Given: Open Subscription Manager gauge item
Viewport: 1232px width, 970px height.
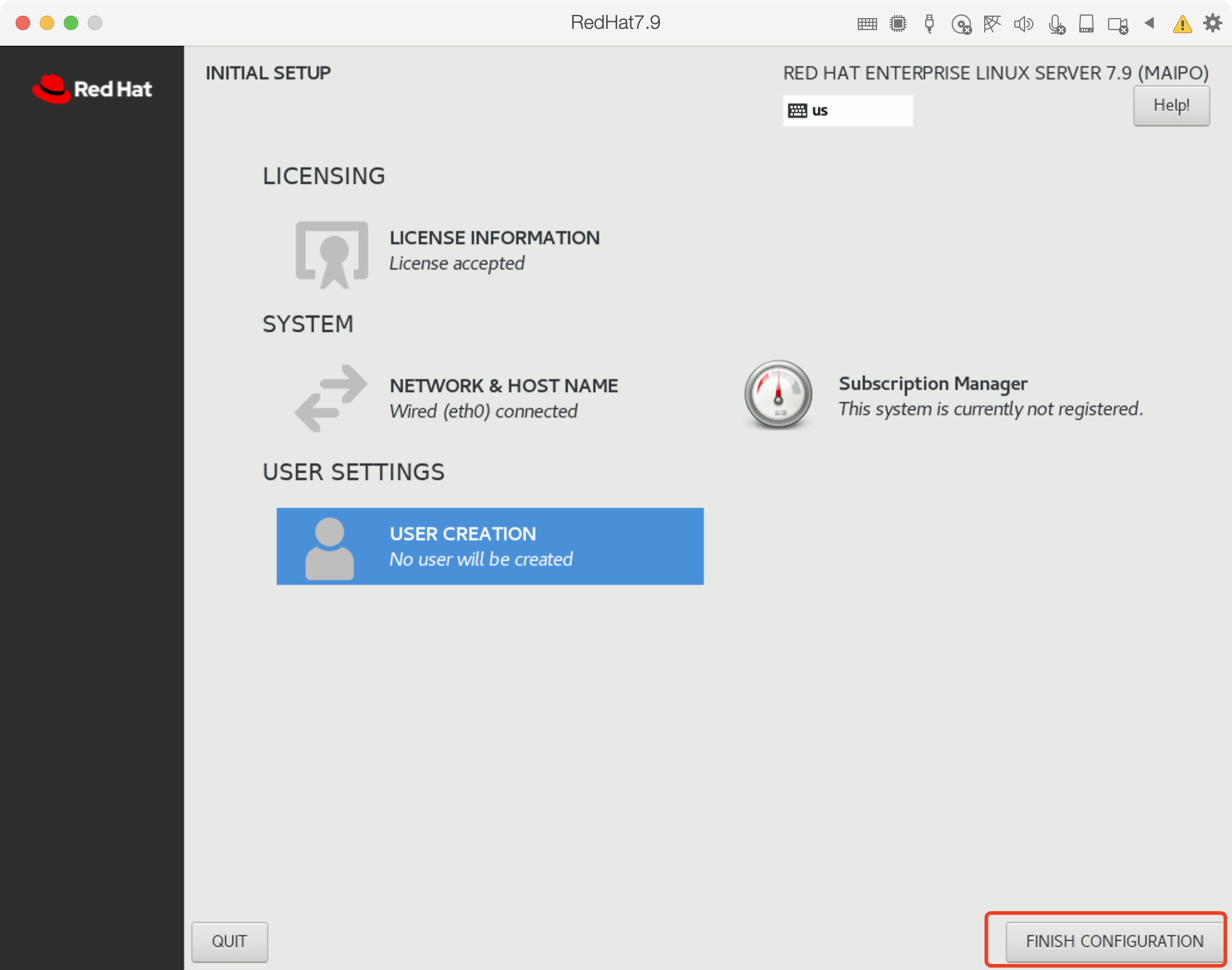Looking at the screenshot, I should tap(943, 396).
